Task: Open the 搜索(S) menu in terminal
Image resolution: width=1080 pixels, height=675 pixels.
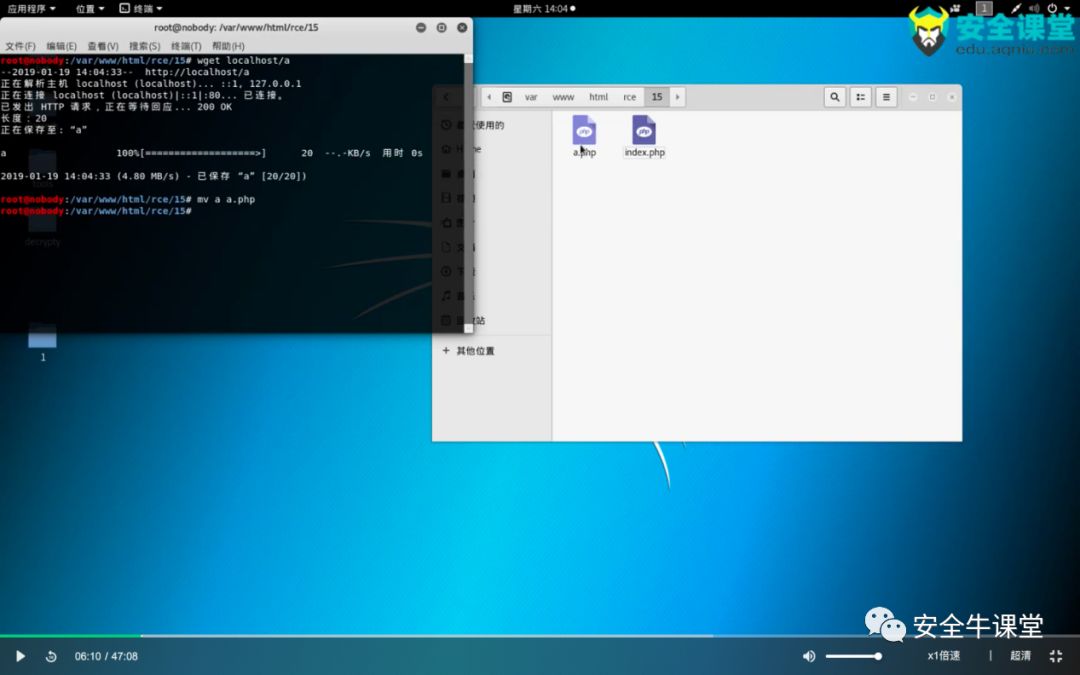Action: (145, 46)
